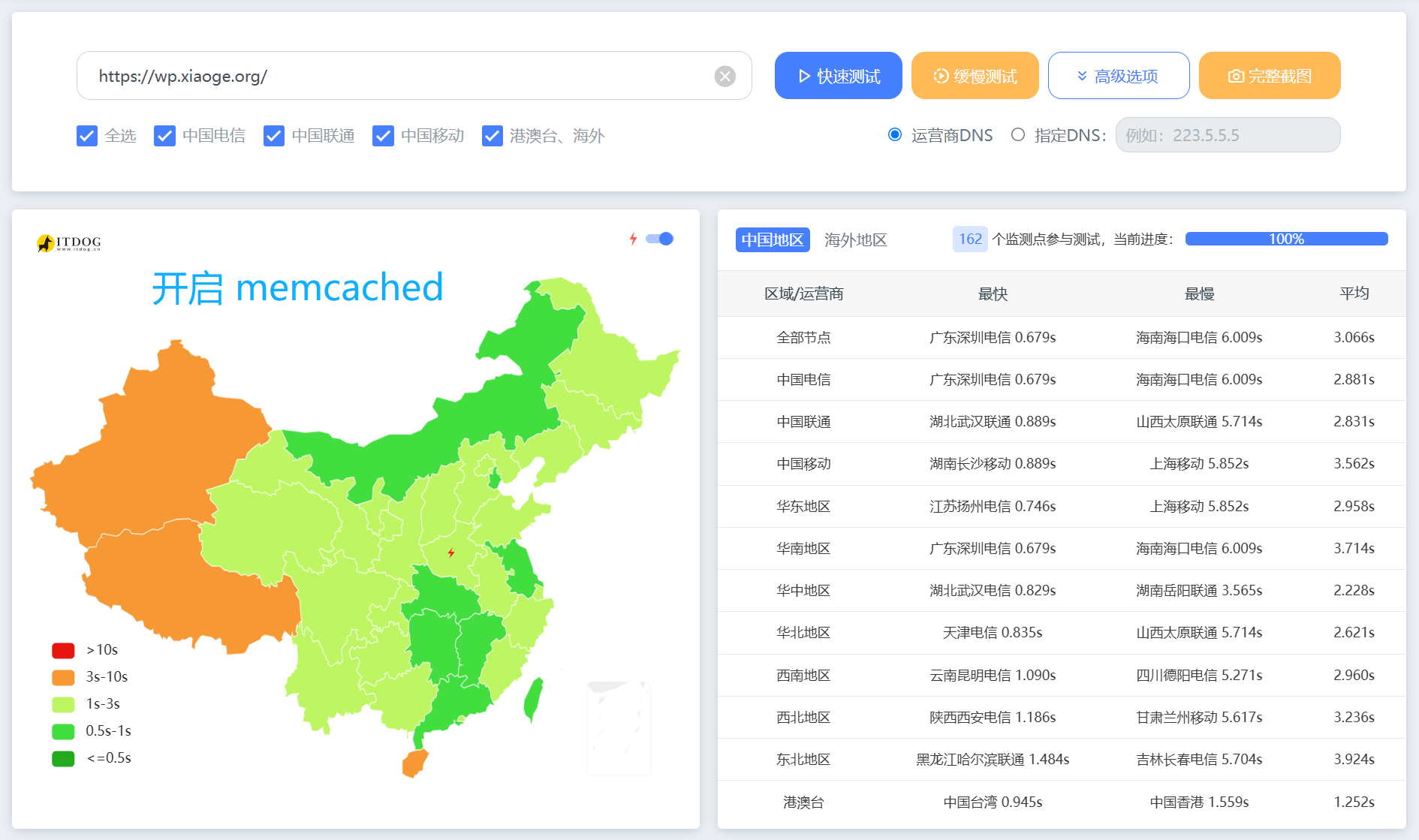Clear the URL input field via the × icon
Viewport: 1419px width, 840px height.
point(724,75)
